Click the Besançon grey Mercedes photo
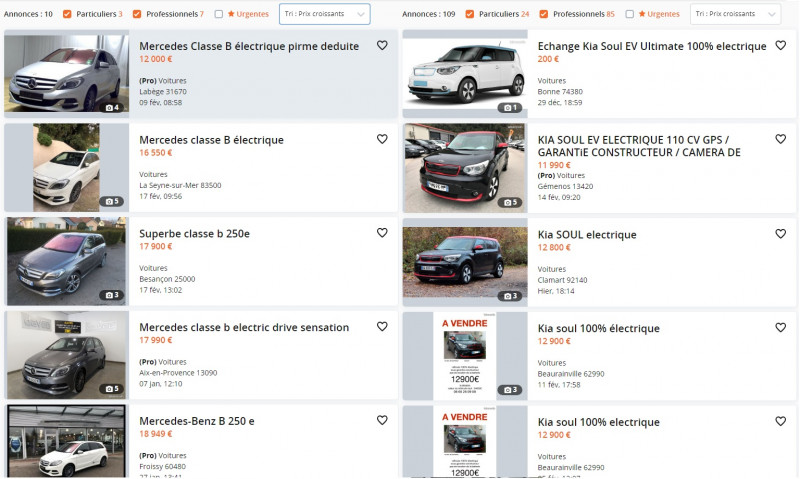This screenshot has height=479, width=800. [66, 261]
